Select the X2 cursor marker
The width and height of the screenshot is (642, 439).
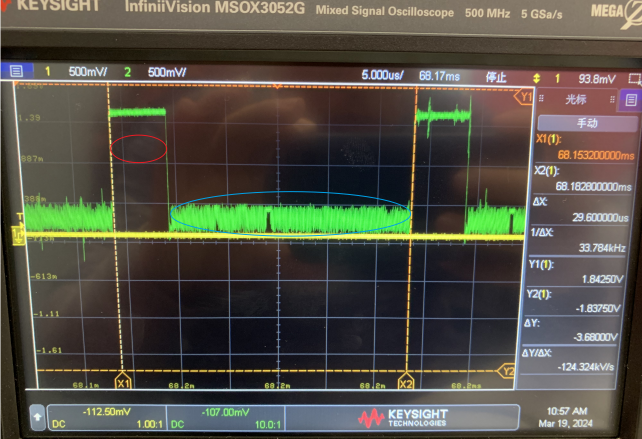click(405, 384)
